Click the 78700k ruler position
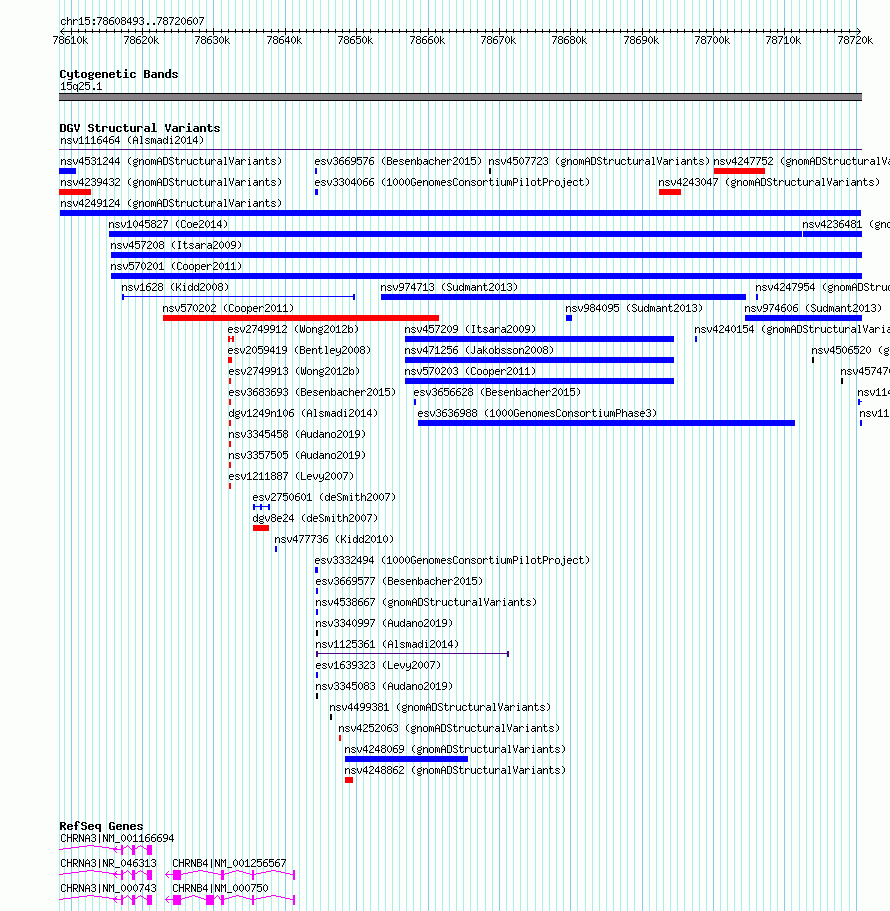Viewport: 890px width, 911px height. pyautogui.click(x=712, y=40)
